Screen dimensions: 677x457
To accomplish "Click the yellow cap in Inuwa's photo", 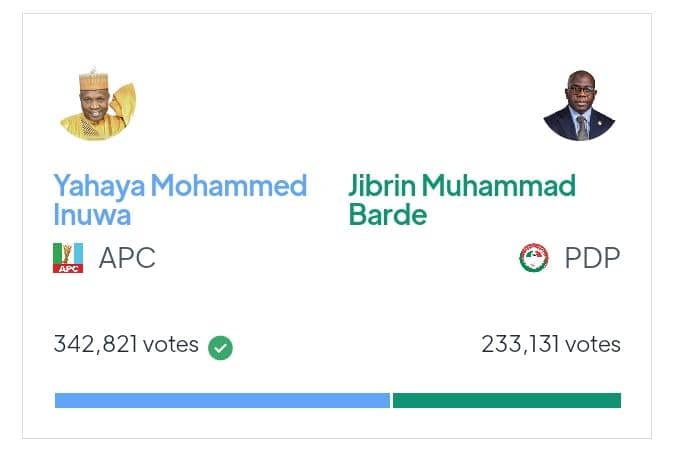I will tap(92, 79).
